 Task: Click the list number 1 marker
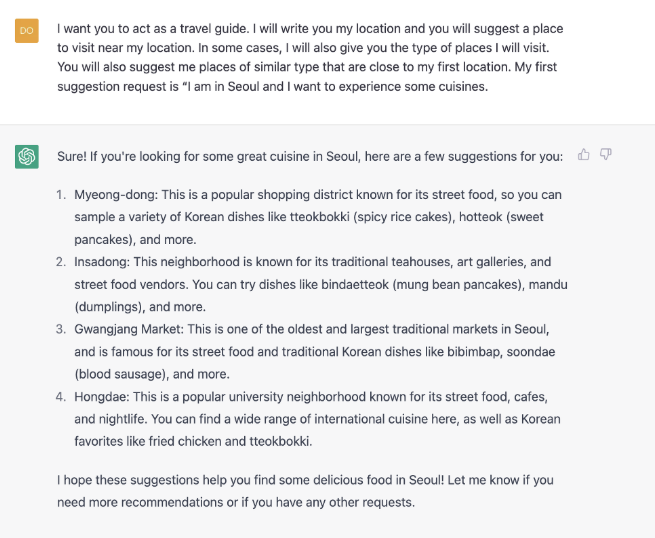pyautogui.click(x=60, y=194)
